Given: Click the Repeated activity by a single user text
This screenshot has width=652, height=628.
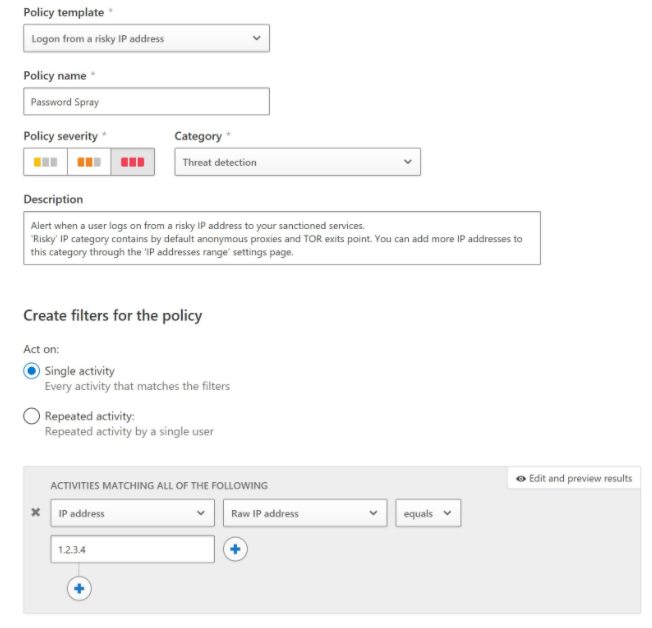Looking at the screenshot, I should 129,431.
